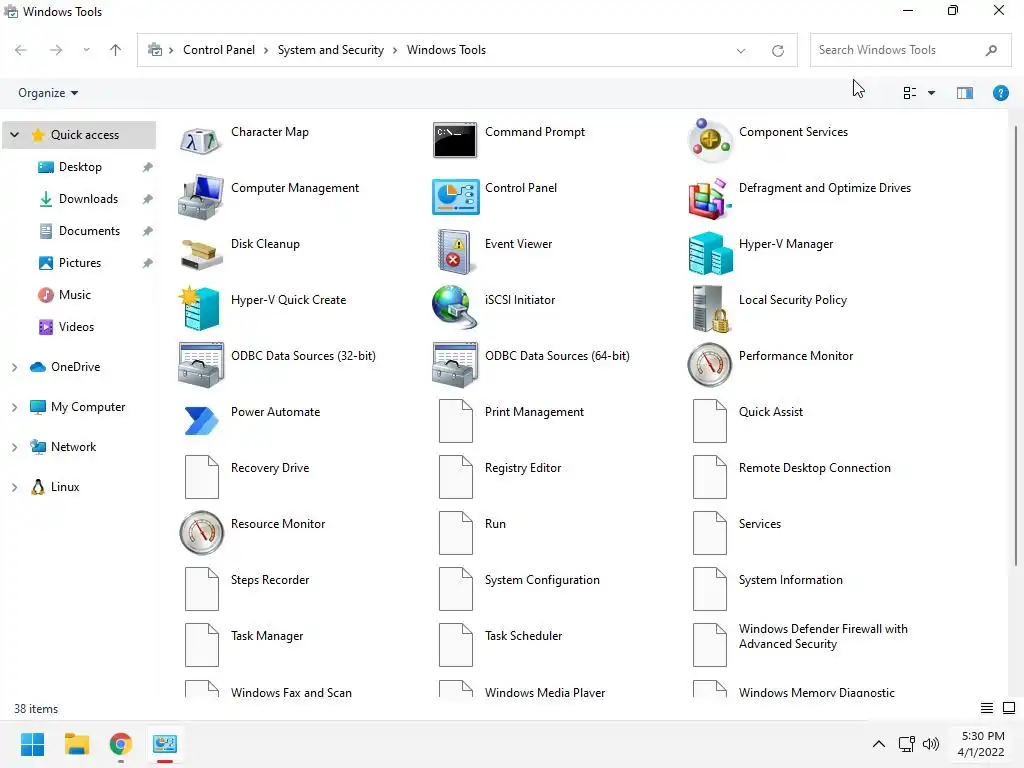This screenshot has width=1024, height=768.
Task: Click Control Panel in the breadcrumb
Action: pos(219,50)
